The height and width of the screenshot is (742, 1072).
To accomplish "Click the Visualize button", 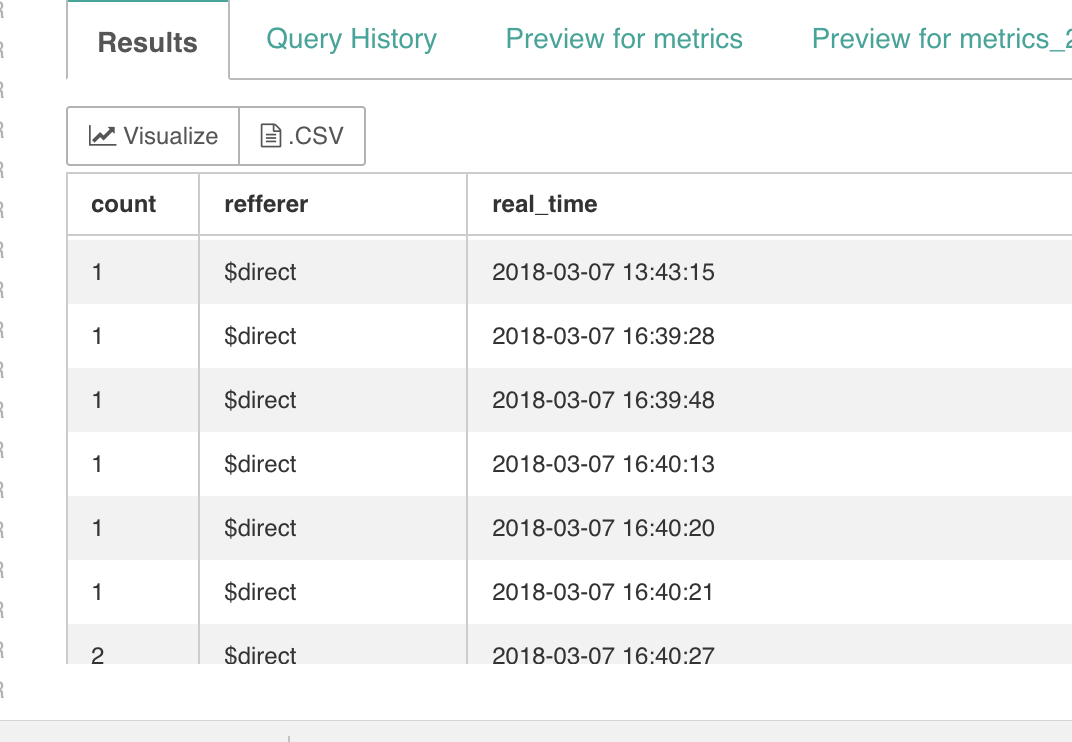I will click(151, 136).
